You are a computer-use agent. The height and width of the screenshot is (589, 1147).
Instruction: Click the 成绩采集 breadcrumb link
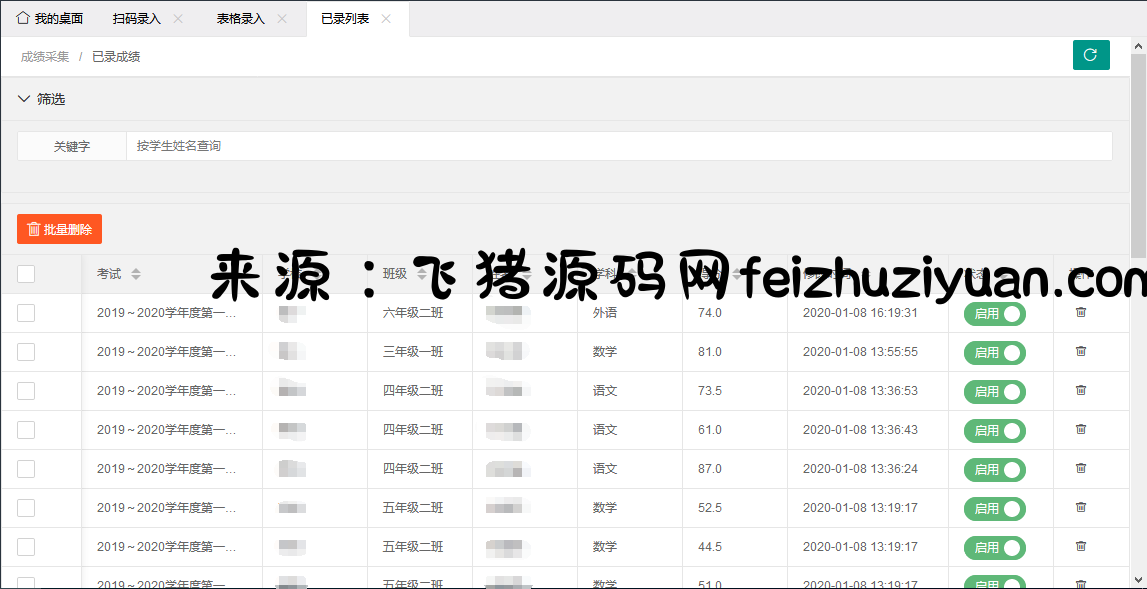45,57
